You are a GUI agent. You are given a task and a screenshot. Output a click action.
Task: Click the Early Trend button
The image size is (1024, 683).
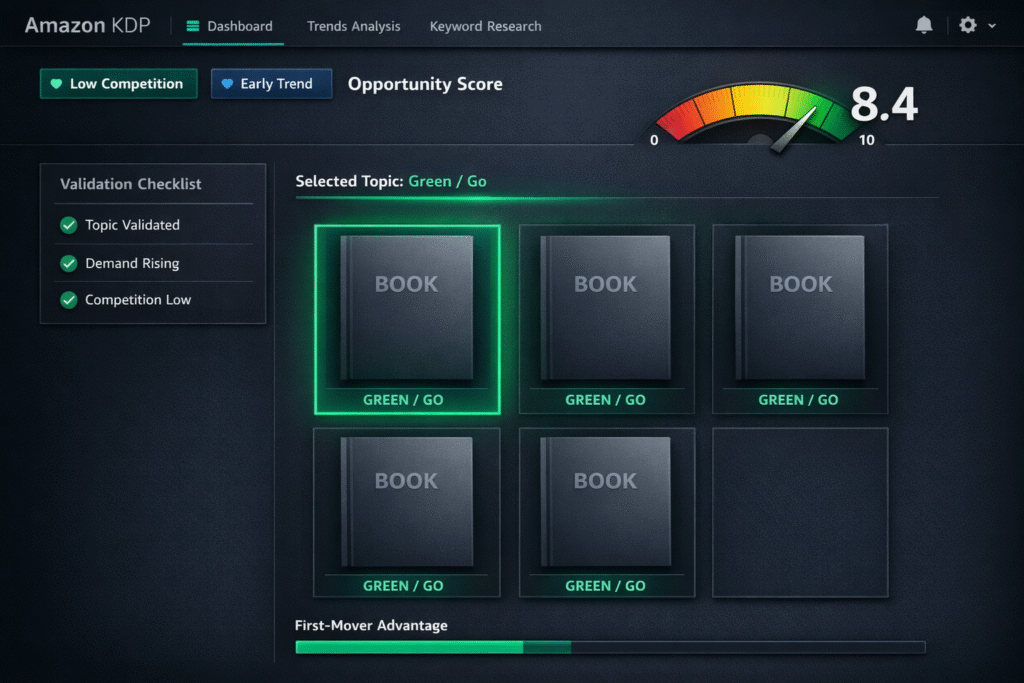(271, 84)
